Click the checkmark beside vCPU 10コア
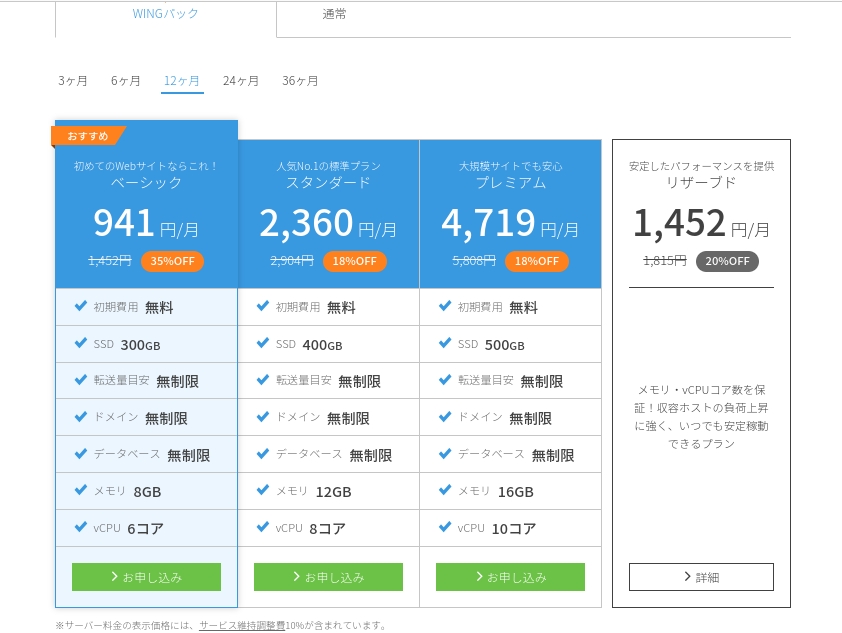This screenshot has height=633, width=842. click(445, 527)
